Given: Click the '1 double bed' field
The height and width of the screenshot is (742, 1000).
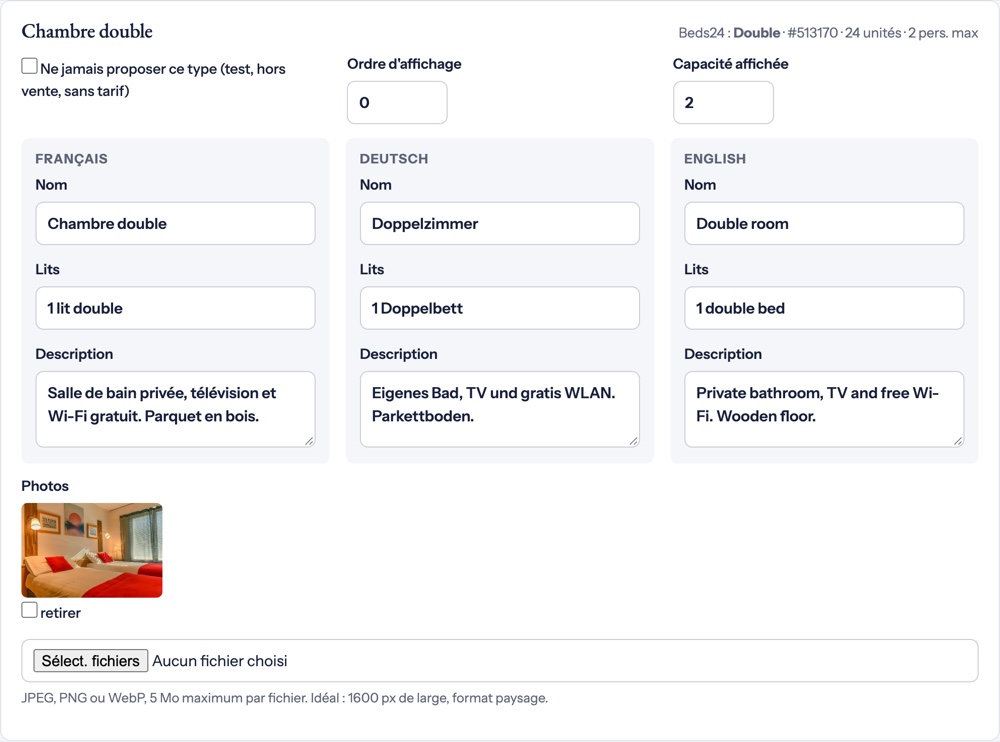Looking at the screenshot, I should [x=824, y=308].
